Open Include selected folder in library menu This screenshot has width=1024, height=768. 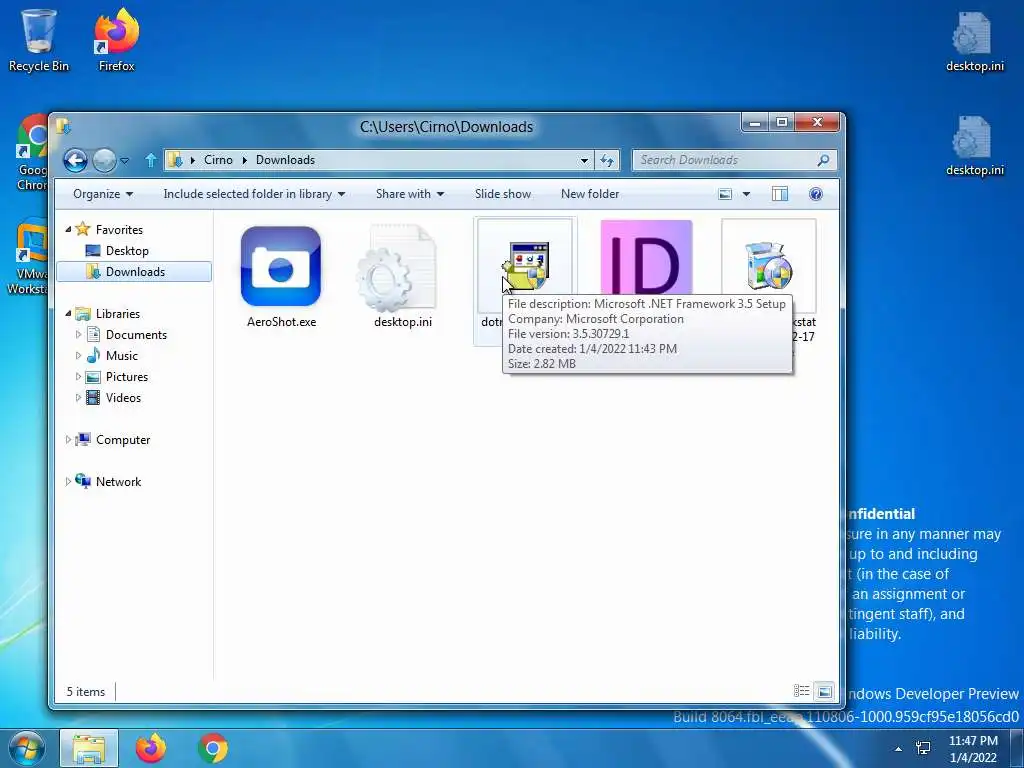pyautogui.click(x=254, y=194)
